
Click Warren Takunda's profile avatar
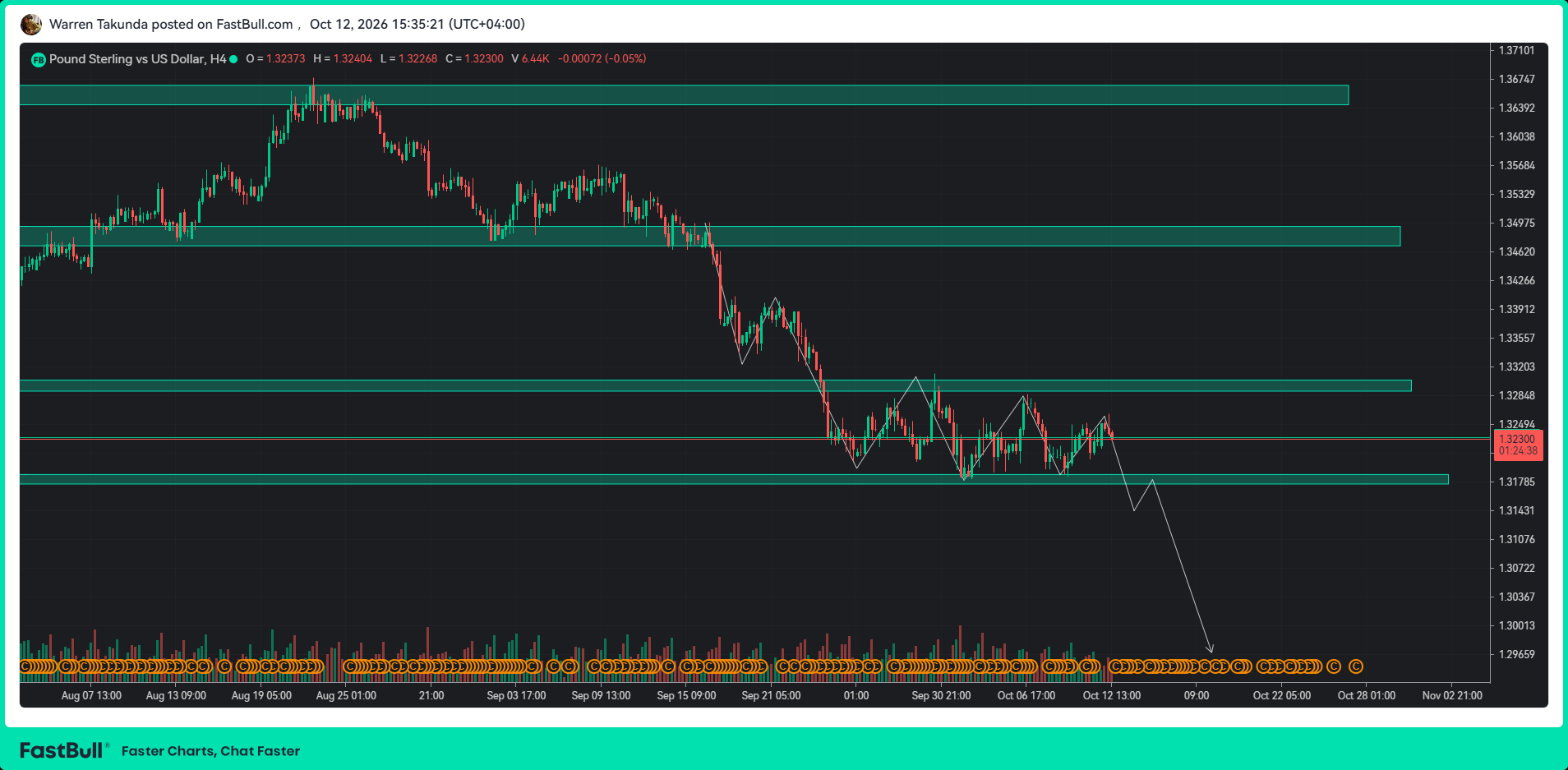tap(31, 25)
